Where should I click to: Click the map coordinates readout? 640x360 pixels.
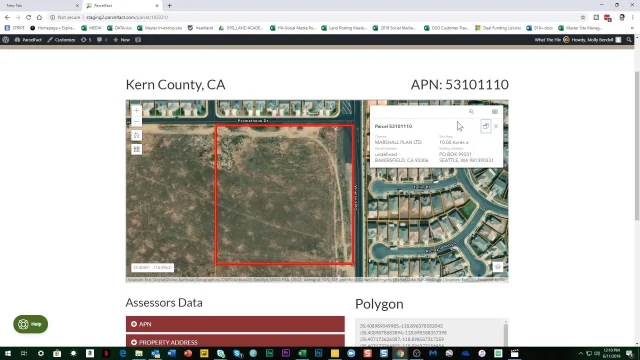152,267
